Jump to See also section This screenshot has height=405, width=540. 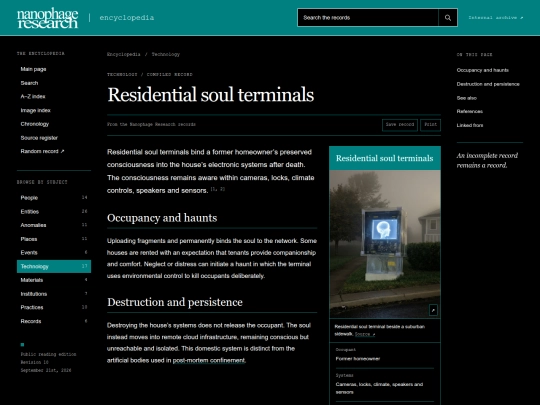pos(467,98)
